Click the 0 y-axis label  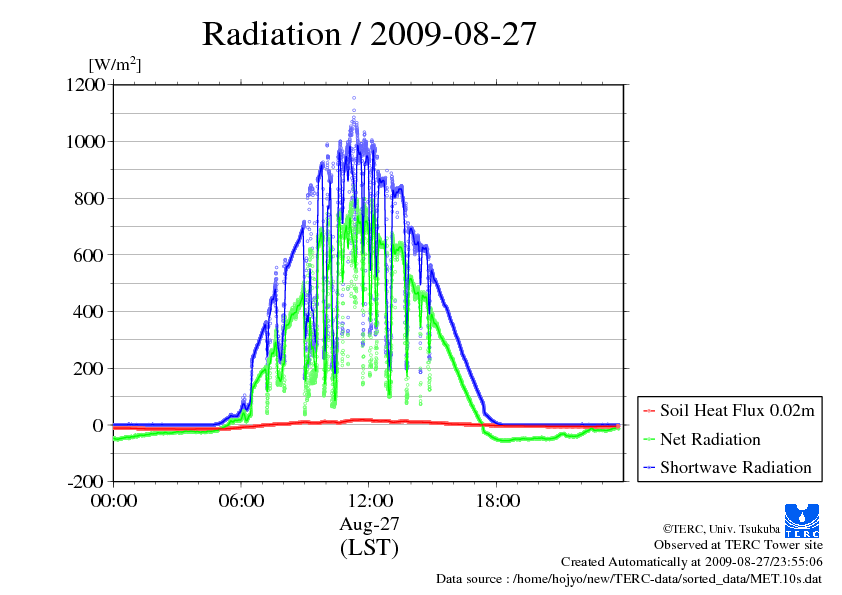98,425
